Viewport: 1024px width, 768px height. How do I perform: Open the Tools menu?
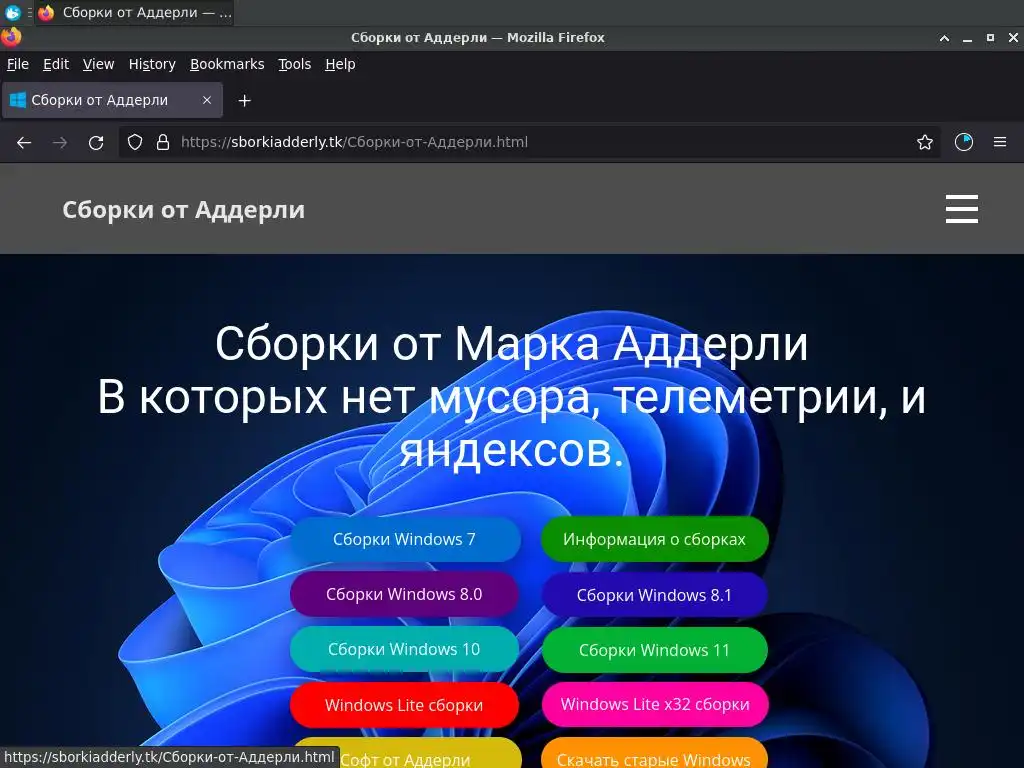click(295, 64)
